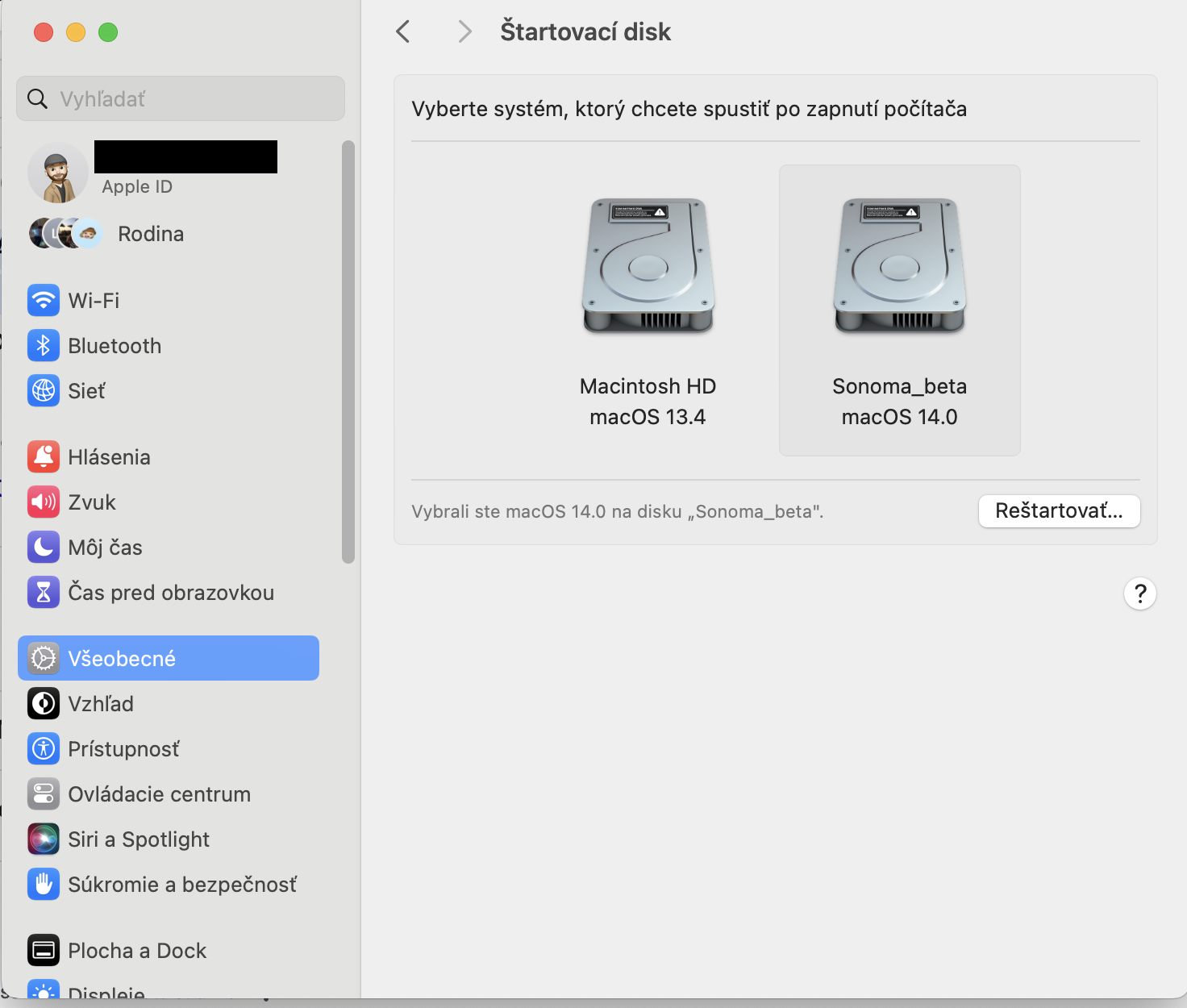Viewport: 1187px width, 1008px height.
Task: Select the Ovládacie centrum label
Action: click(x=160, y=794)
